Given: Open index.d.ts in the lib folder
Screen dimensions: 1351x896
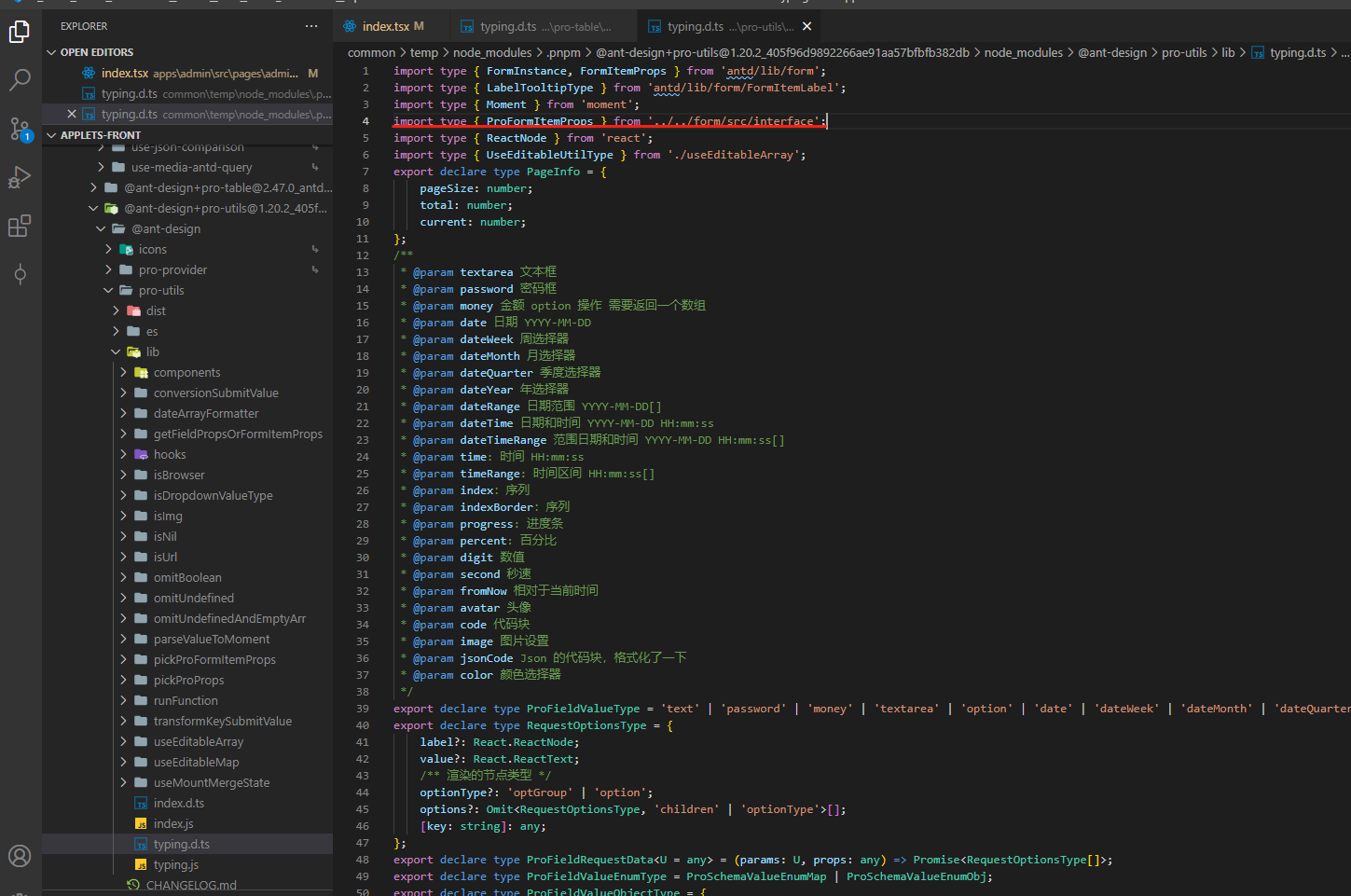Looking at the screenshot, I should [x=180, y=803].
